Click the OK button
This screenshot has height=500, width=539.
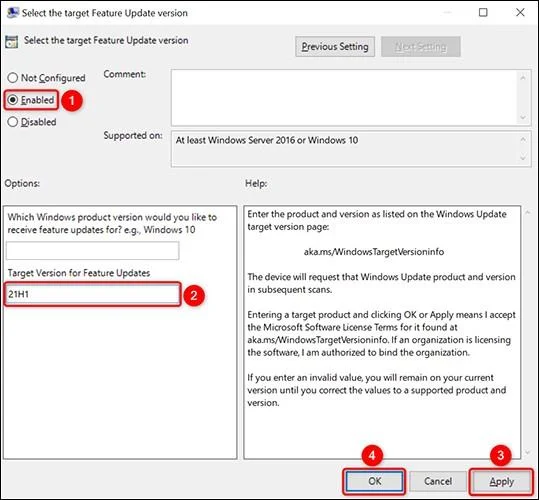[x=374, y=481]
